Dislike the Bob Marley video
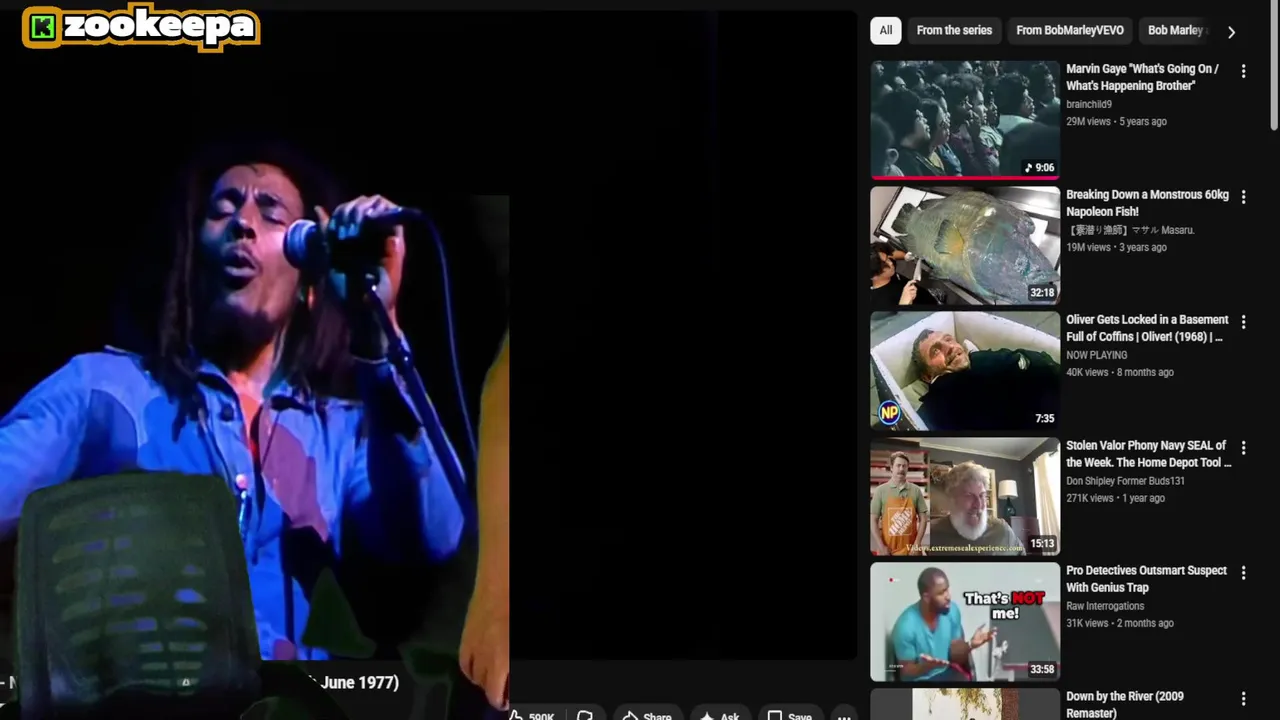The width and height of the screenshot is (1280, 720). point(585,715)
